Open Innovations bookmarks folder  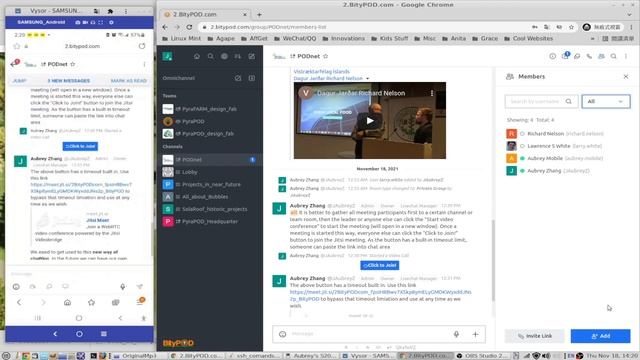tap(343, 38)
